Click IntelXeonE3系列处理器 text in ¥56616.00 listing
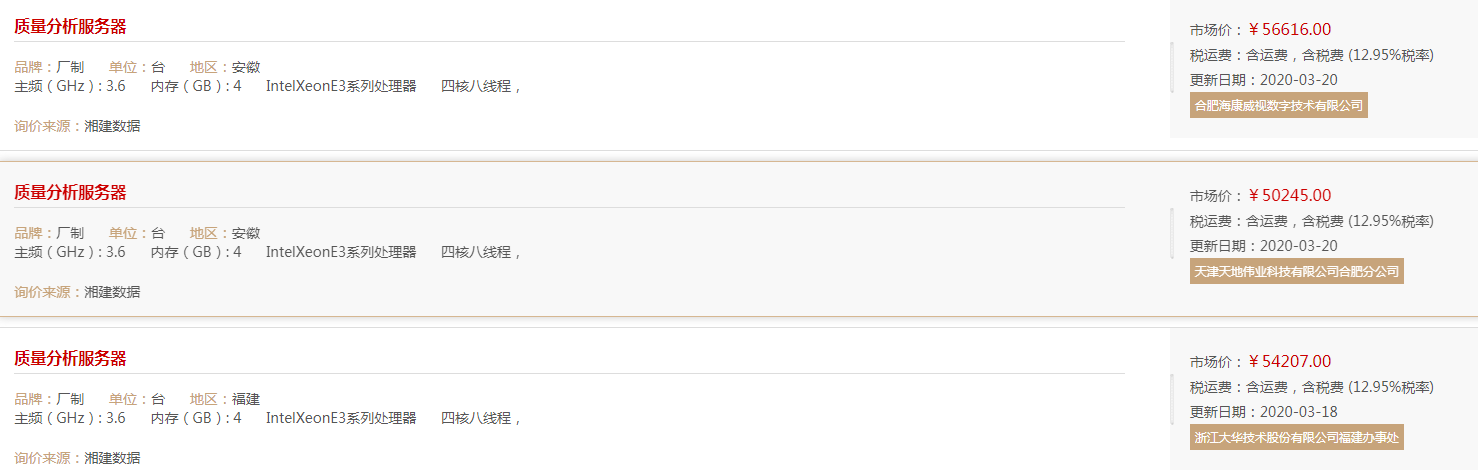 341,86
